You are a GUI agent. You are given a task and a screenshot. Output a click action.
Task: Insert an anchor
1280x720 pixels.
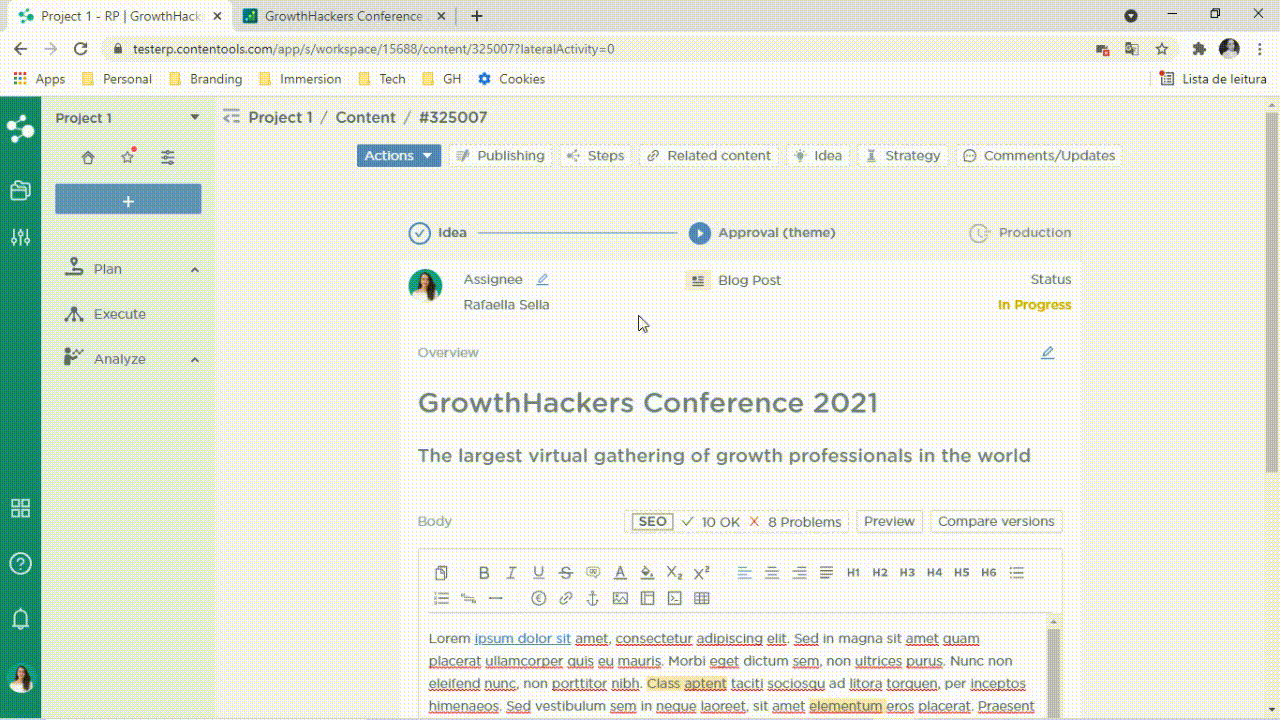(x=592, y=598)
